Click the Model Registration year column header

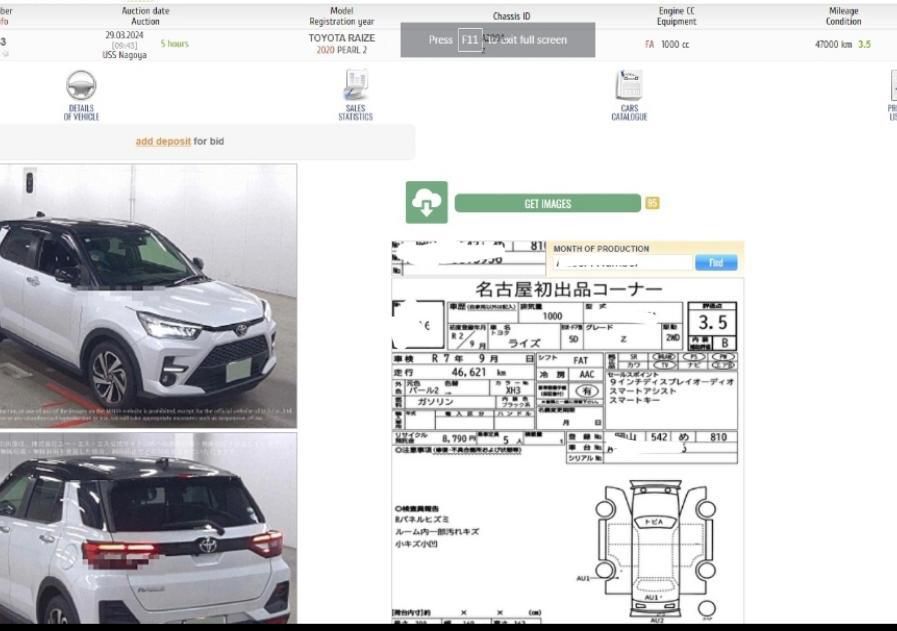tap(342, 16)
